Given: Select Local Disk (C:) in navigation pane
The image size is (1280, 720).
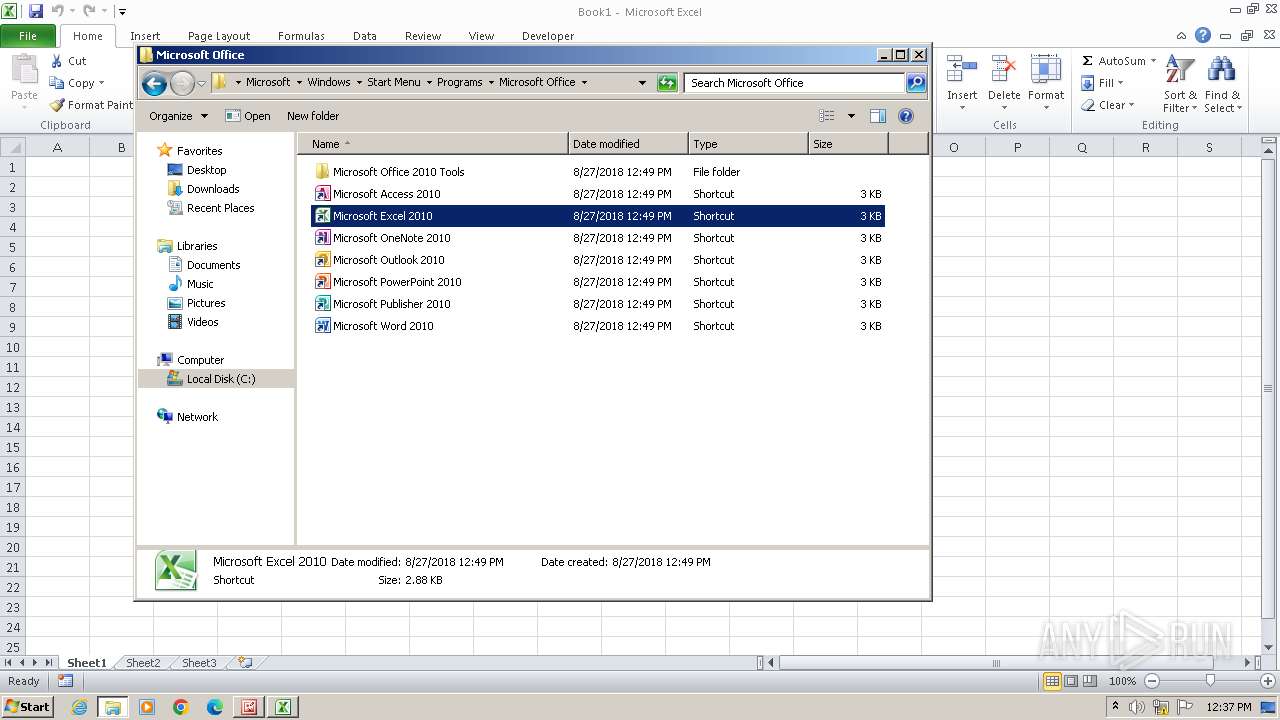Looking at the screenshot, I should pyautogui.click(x=216, y=379).
